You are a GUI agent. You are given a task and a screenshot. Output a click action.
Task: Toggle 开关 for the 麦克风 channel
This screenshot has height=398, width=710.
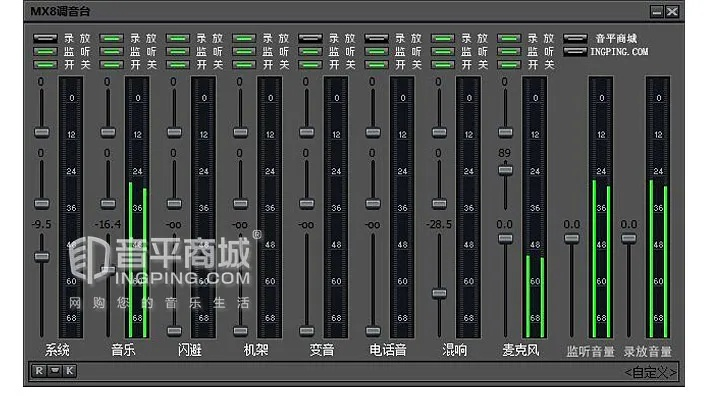(509, 65)
